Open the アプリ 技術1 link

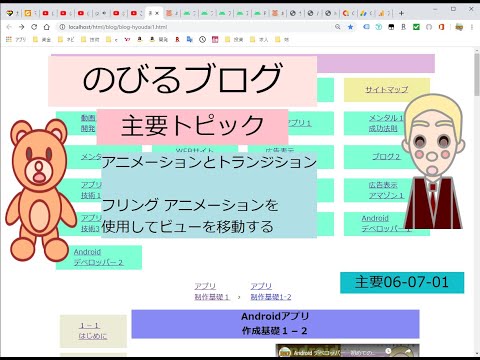point(91,190)
